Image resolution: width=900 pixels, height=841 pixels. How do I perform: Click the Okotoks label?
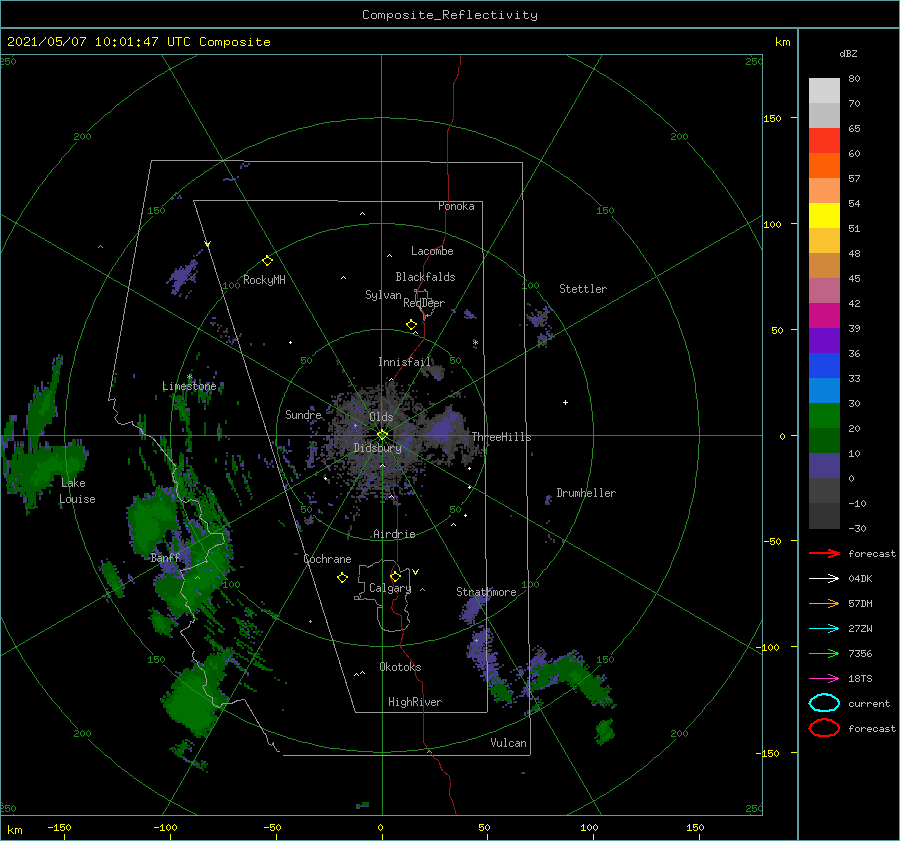(x=400, y=667)
